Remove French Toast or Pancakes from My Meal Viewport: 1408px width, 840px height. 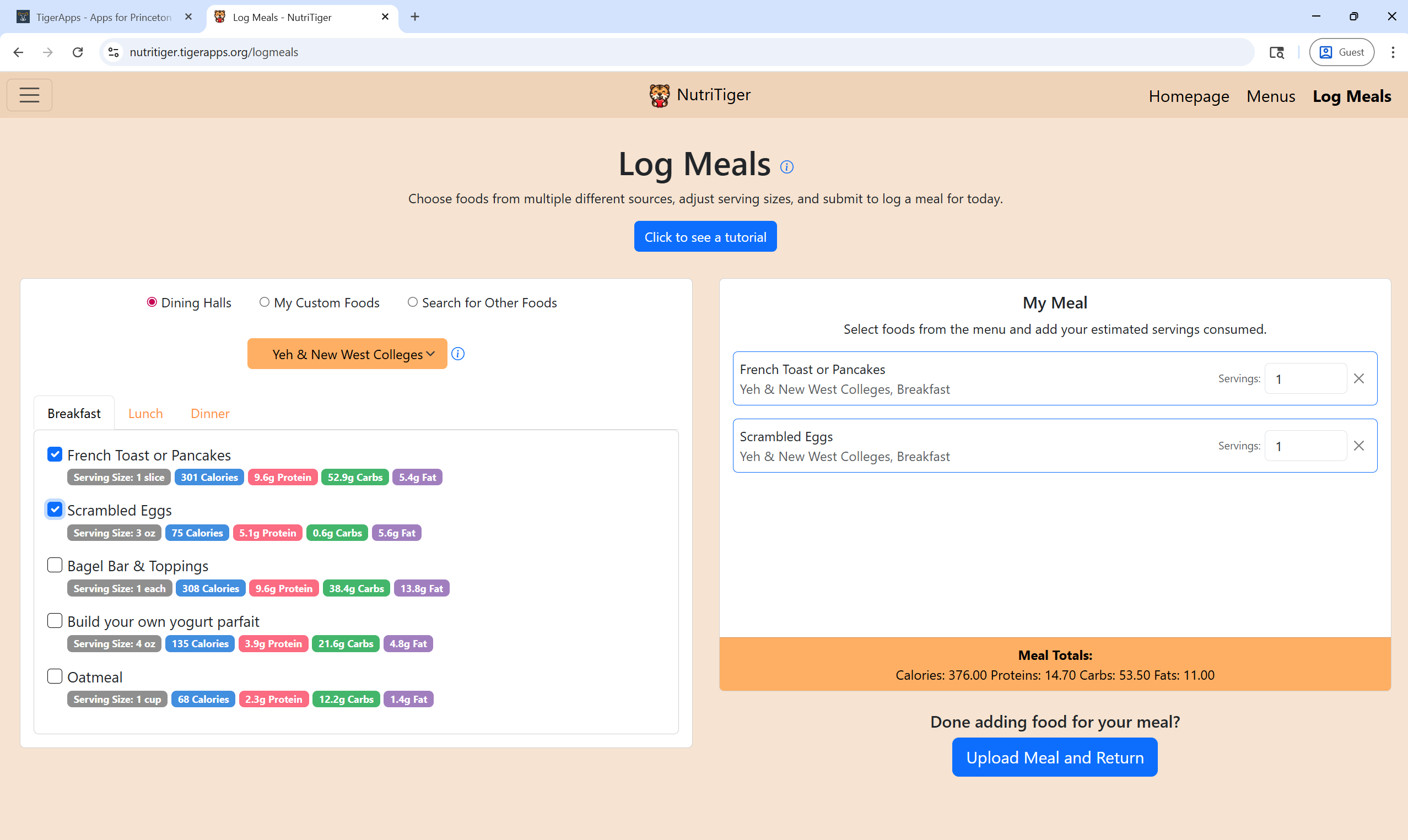click(x=1360, y=378)
